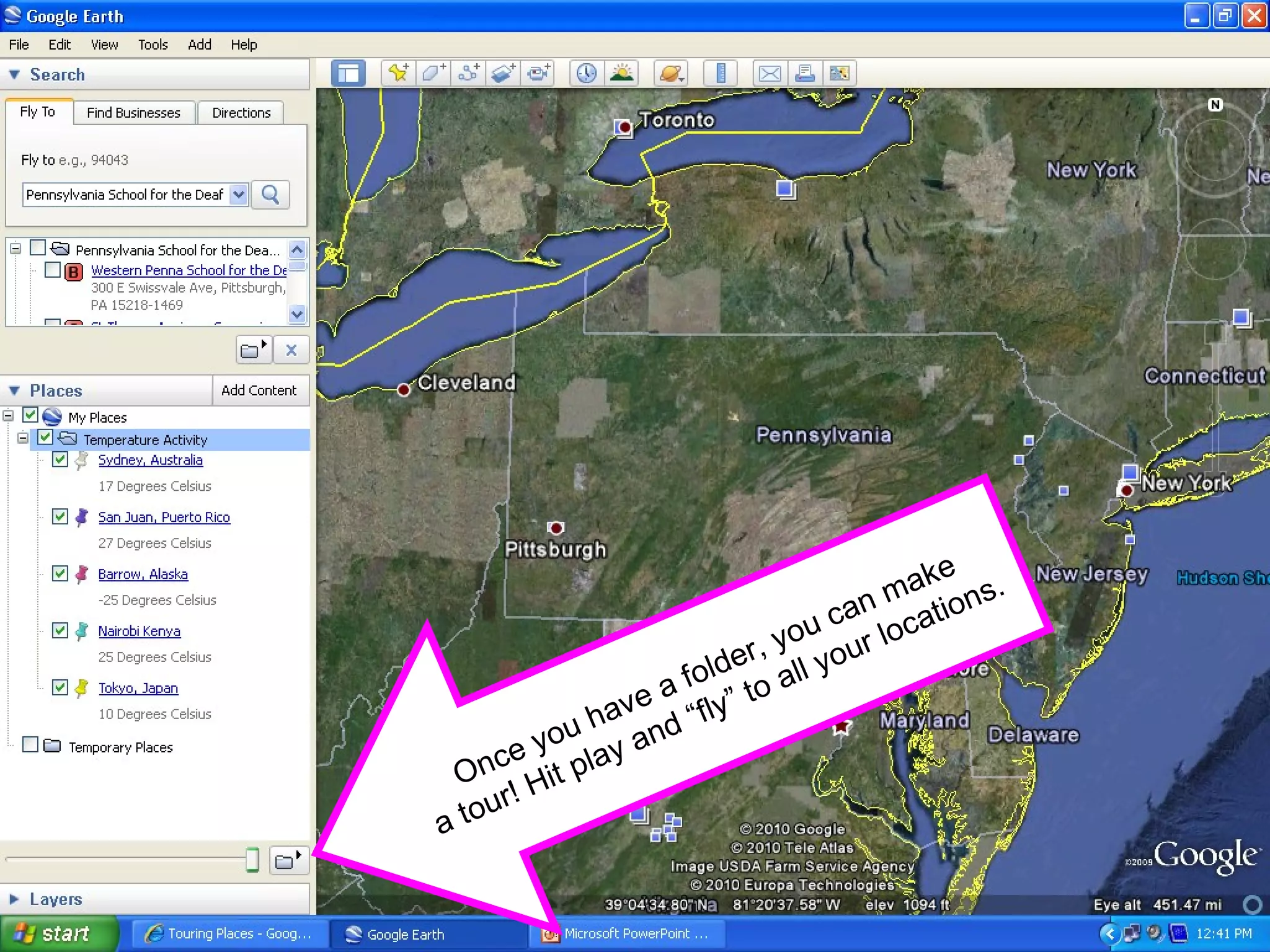Open the Western Penna School link

point(189,270)
